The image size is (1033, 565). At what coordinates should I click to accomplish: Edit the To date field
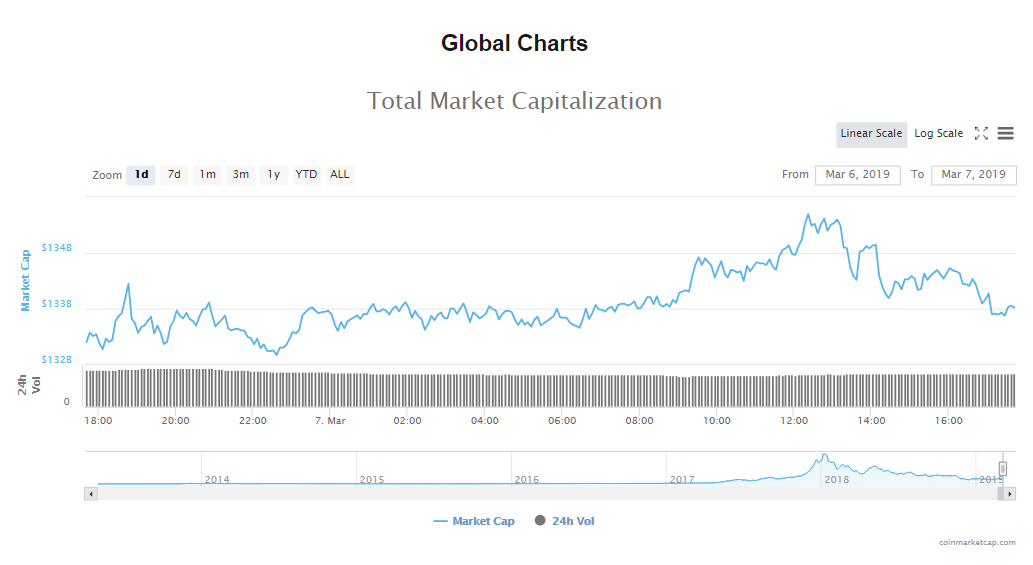[973, 175]
